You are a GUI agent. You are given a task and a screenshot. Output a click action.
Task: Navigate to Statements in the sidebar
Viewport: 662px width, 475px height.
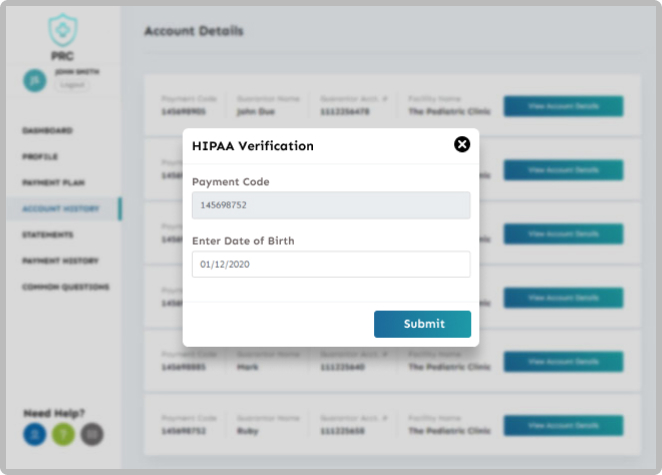pyautogui.click(x=48, y=235)
